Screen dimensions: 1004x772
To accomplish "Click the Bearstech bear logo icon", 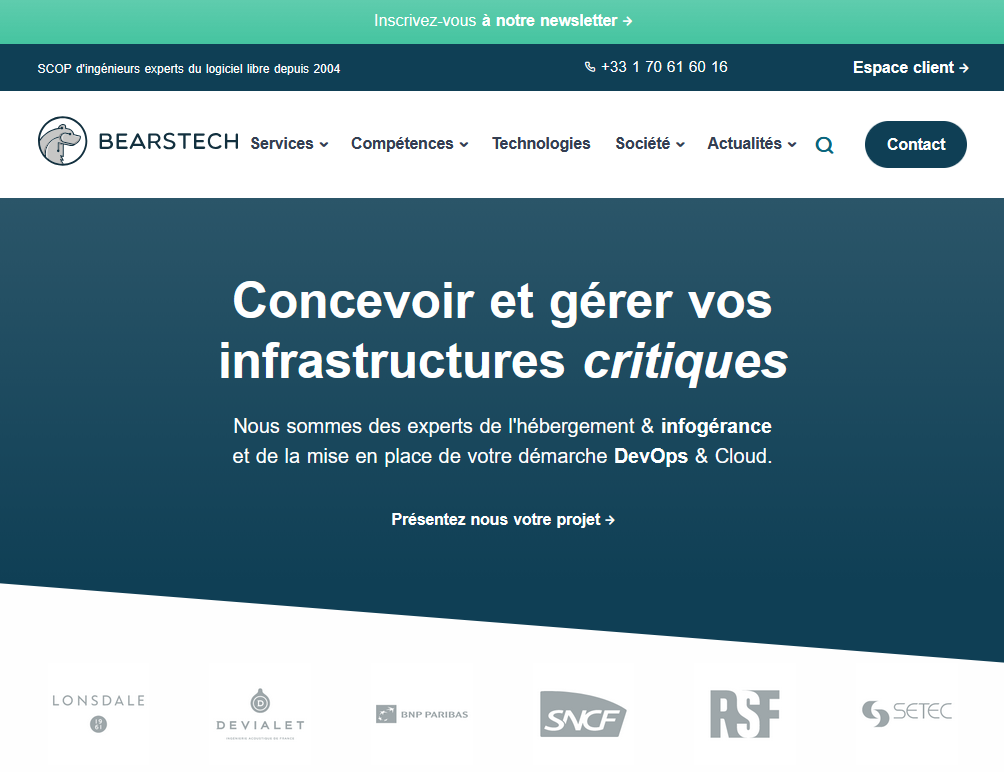I will pos(63,141).
